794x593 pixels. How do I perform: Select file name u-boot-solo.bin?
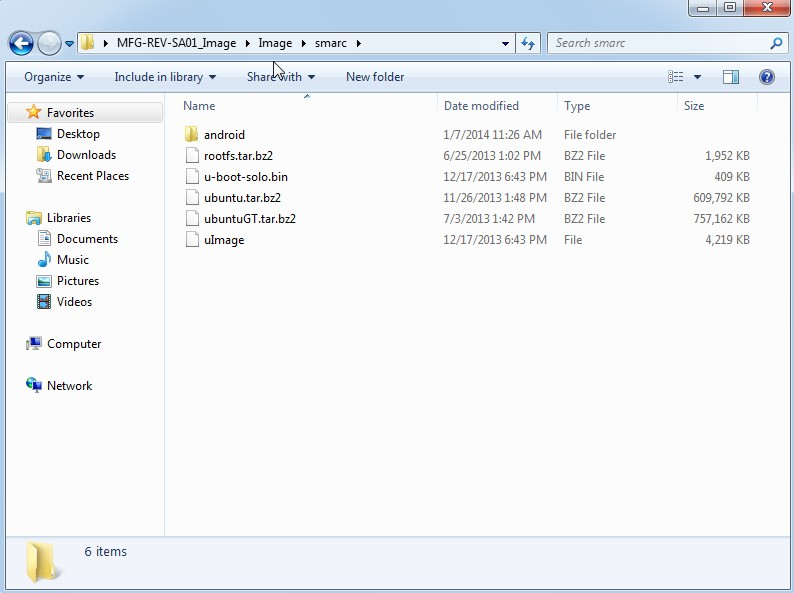click(246, 177)
